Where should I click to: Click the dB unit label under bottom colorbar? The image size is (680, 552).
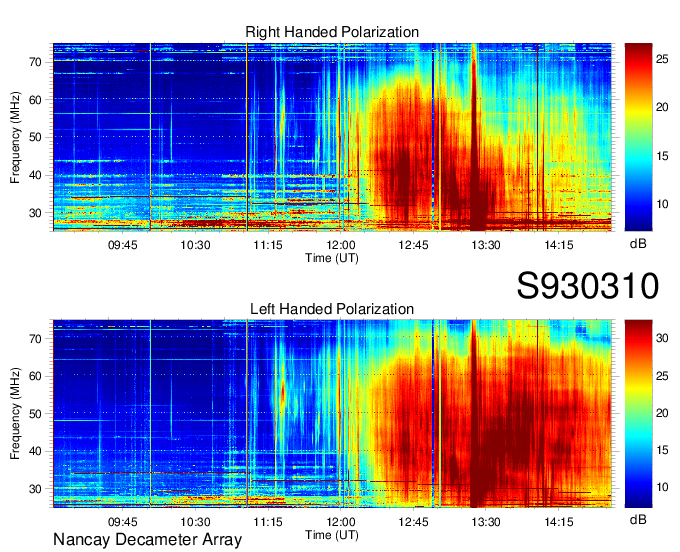(x=638, y=519)
